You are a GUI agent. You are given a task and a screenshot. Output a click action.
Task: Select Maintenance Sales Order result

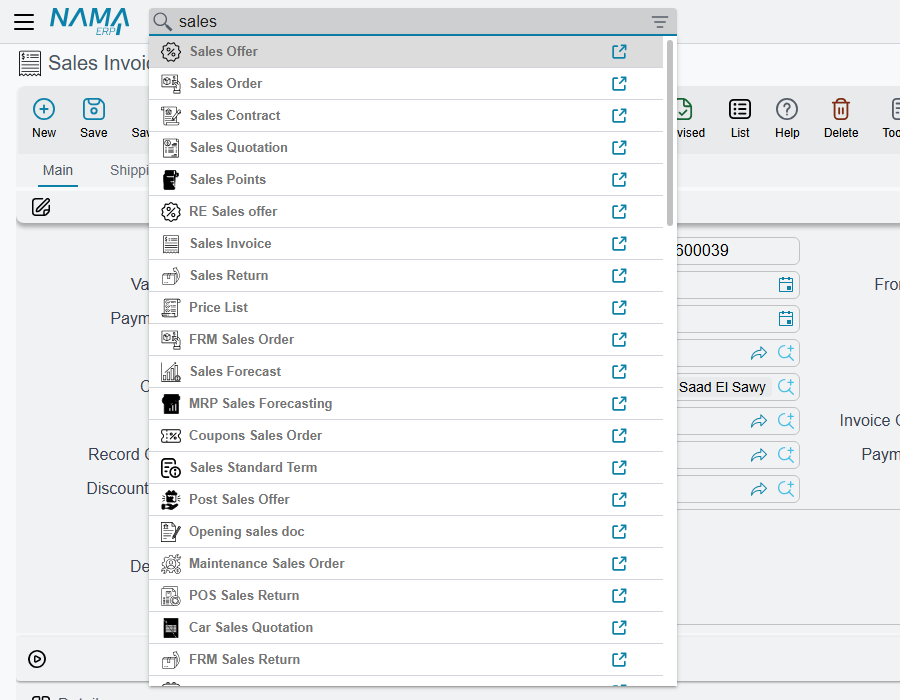(406, 564)
